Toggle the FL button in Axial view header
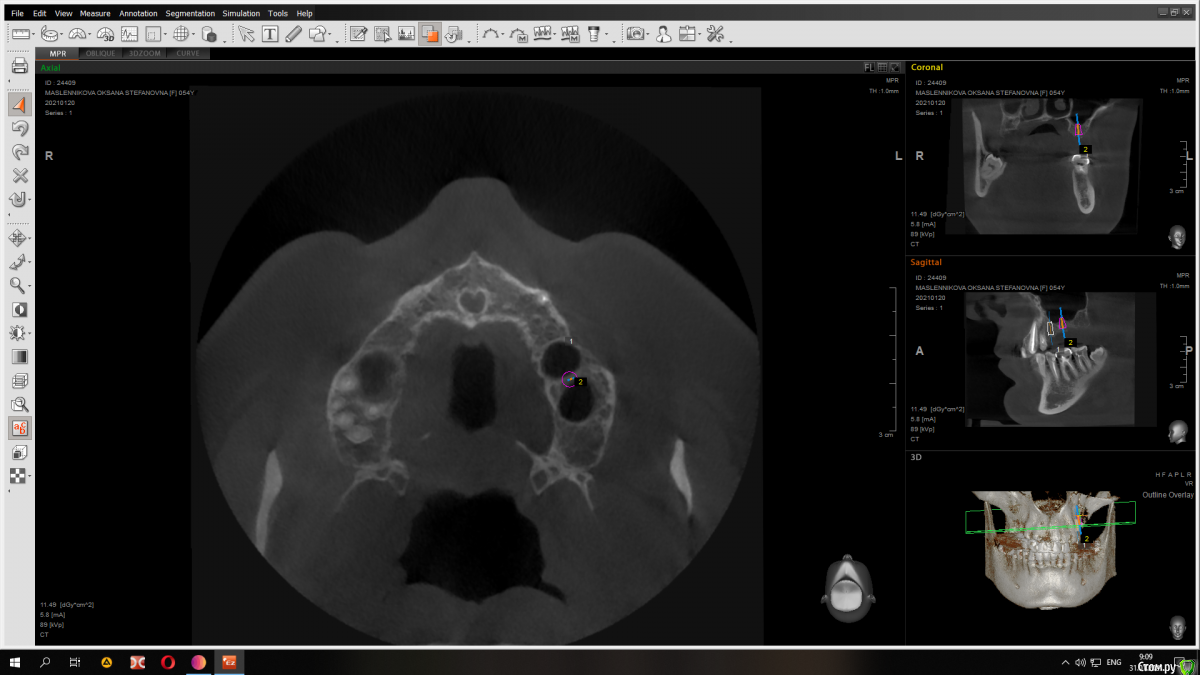 tap(869, 67)
